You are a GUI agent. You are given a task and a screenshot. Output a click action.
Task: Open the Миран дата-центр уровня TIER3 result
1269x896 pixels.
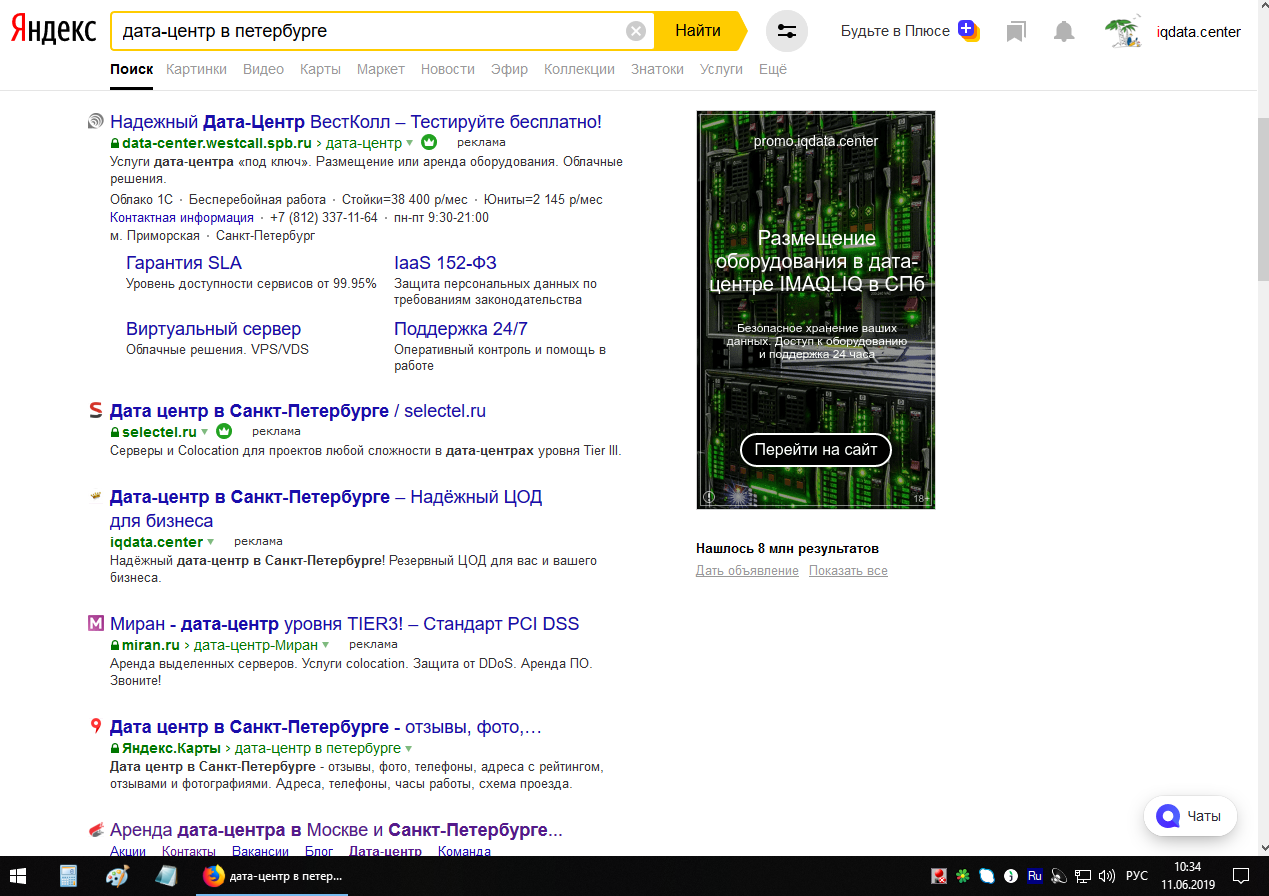[344, 624]
